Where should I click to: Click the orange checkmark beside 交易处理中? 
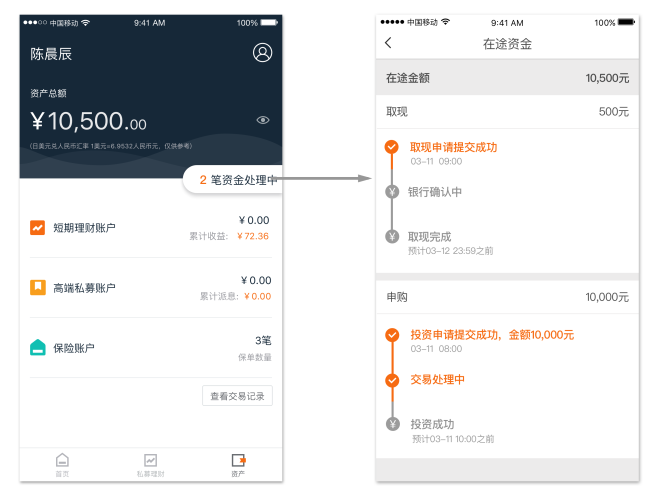(391, 380)
